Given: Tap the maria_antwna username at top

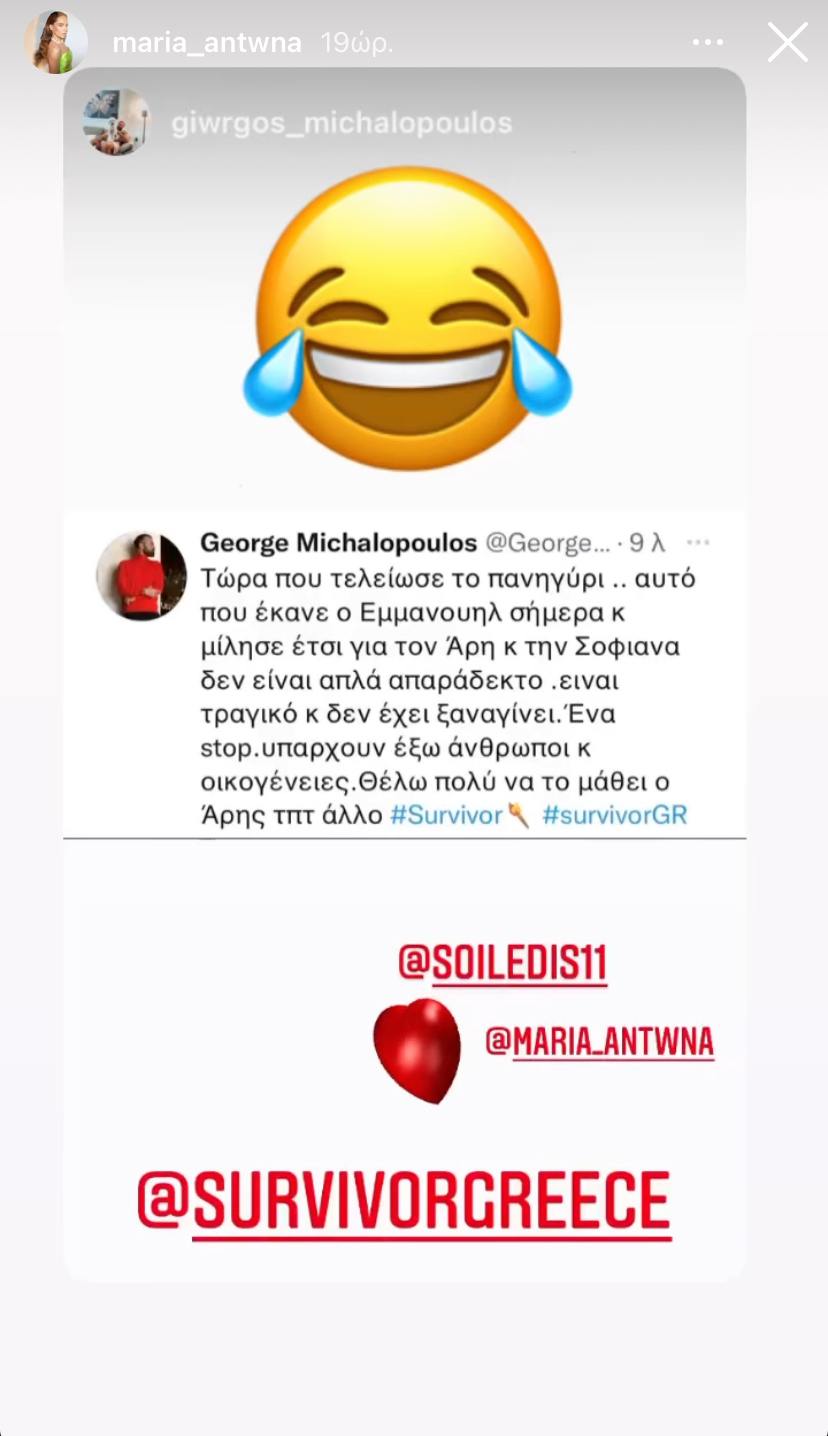Looking at the screenshot, I should pyautogui.click(x=207, y=43).
